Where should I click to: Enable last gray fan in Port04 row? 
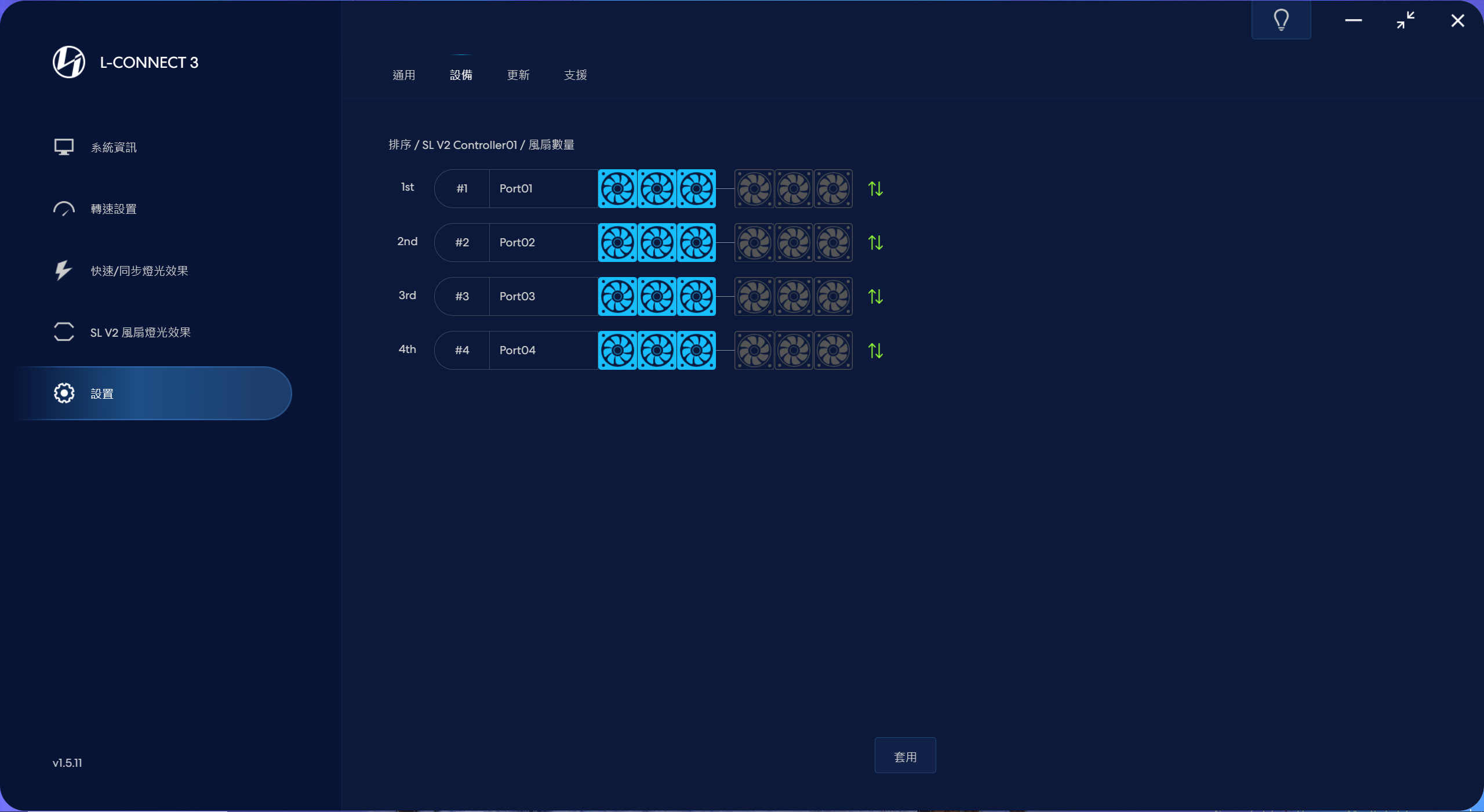833,351
